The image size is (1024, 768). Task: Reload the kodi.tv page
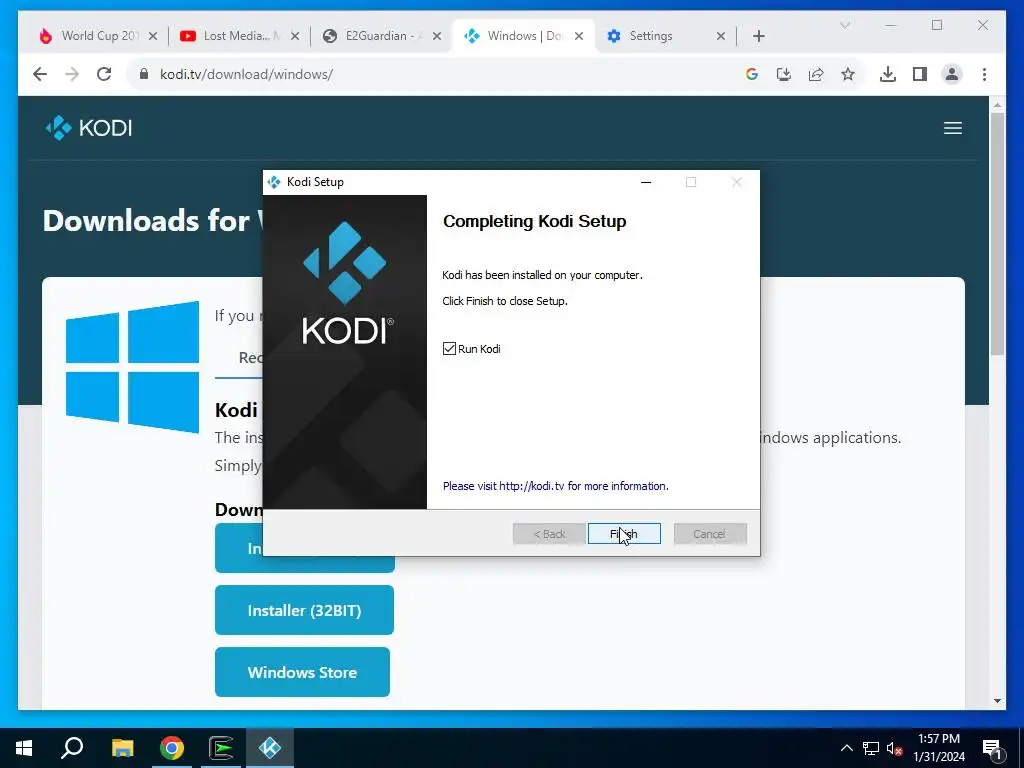(104, 74)
